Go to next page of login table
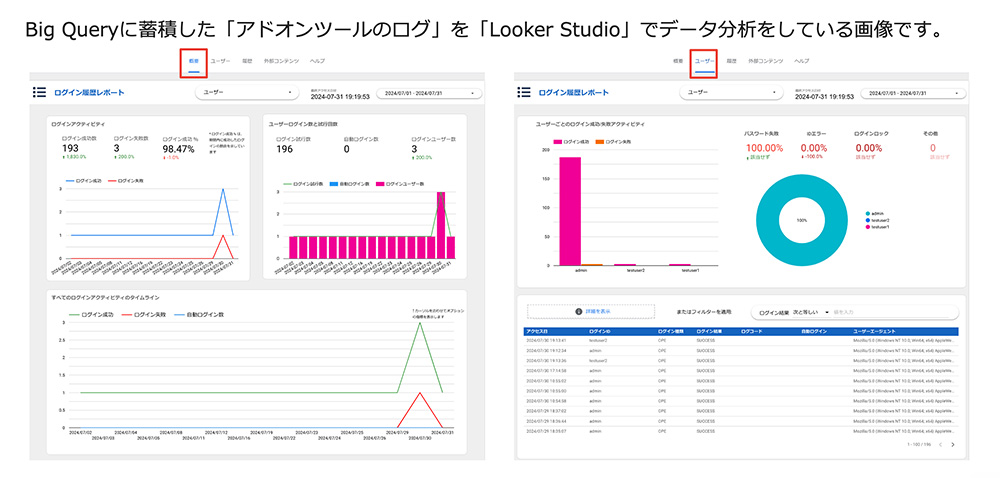Image resolution: width=1000 pixels, height=478 pixels. (953, 444)
